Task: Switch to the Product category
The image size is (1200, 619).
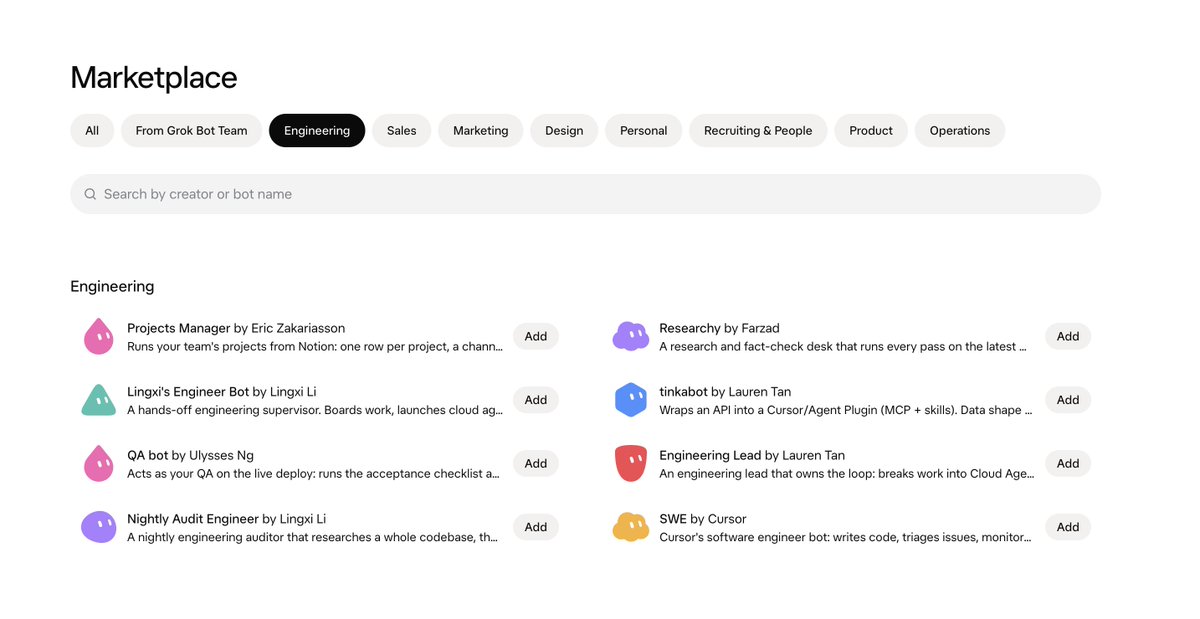Action: (x=871, y=131)
